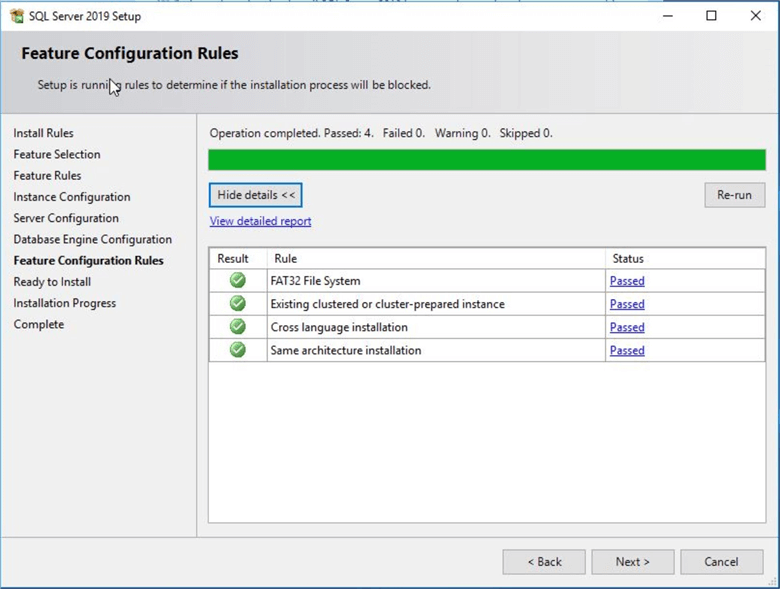Click green check icon for FAT32 File System
This screenshot has width=780, height=589.
pyautogui.click(x=237, y=281)
